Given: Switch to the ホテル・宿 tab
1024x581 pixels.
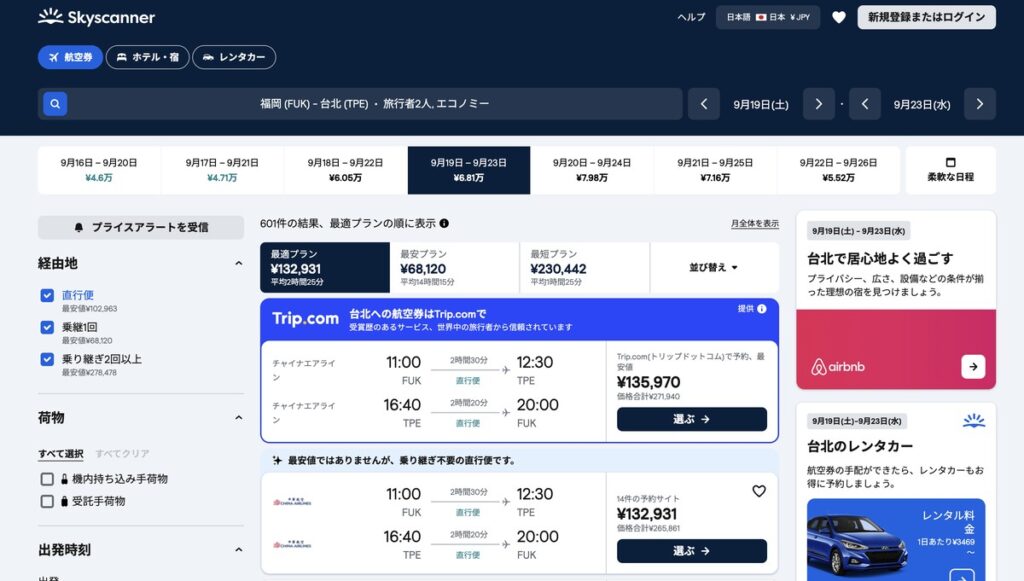Looking at the screenshot, I should click(x=148, y=57).
